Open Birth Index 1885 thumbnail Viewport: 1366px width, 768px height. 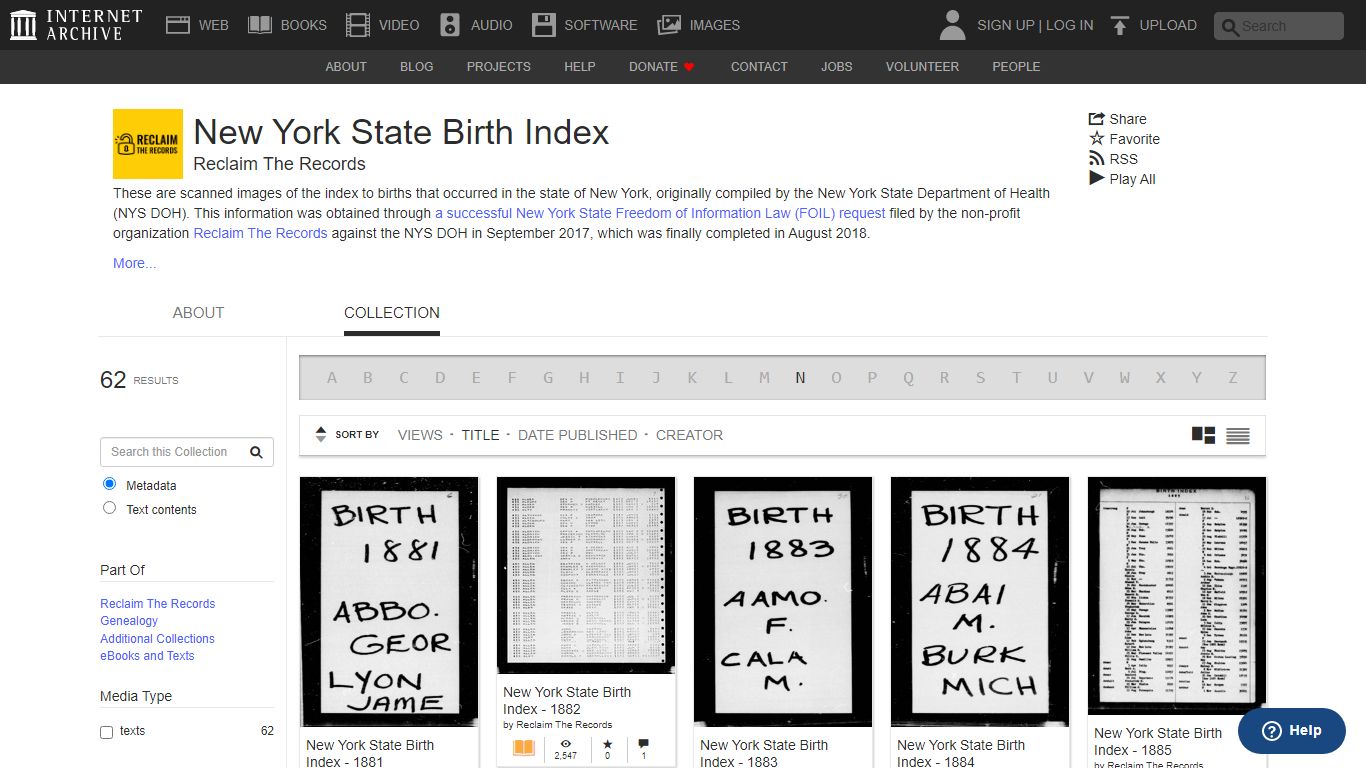tap(1177, 596)
